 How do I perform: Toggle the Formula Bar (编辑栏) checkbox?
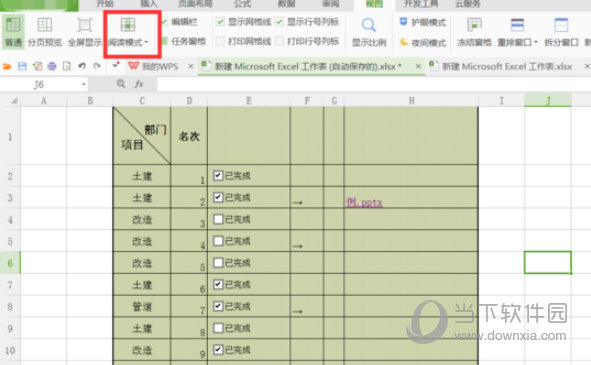click(164, 22)
